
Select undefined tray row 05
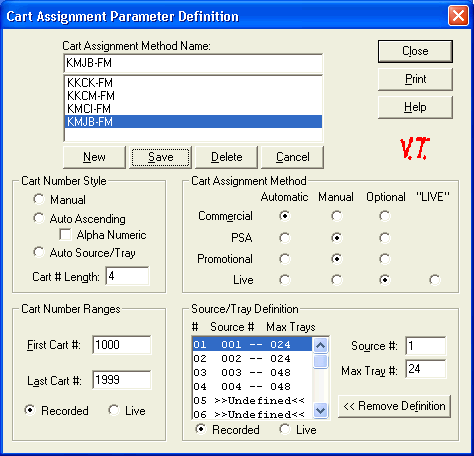tap(252, 400)
